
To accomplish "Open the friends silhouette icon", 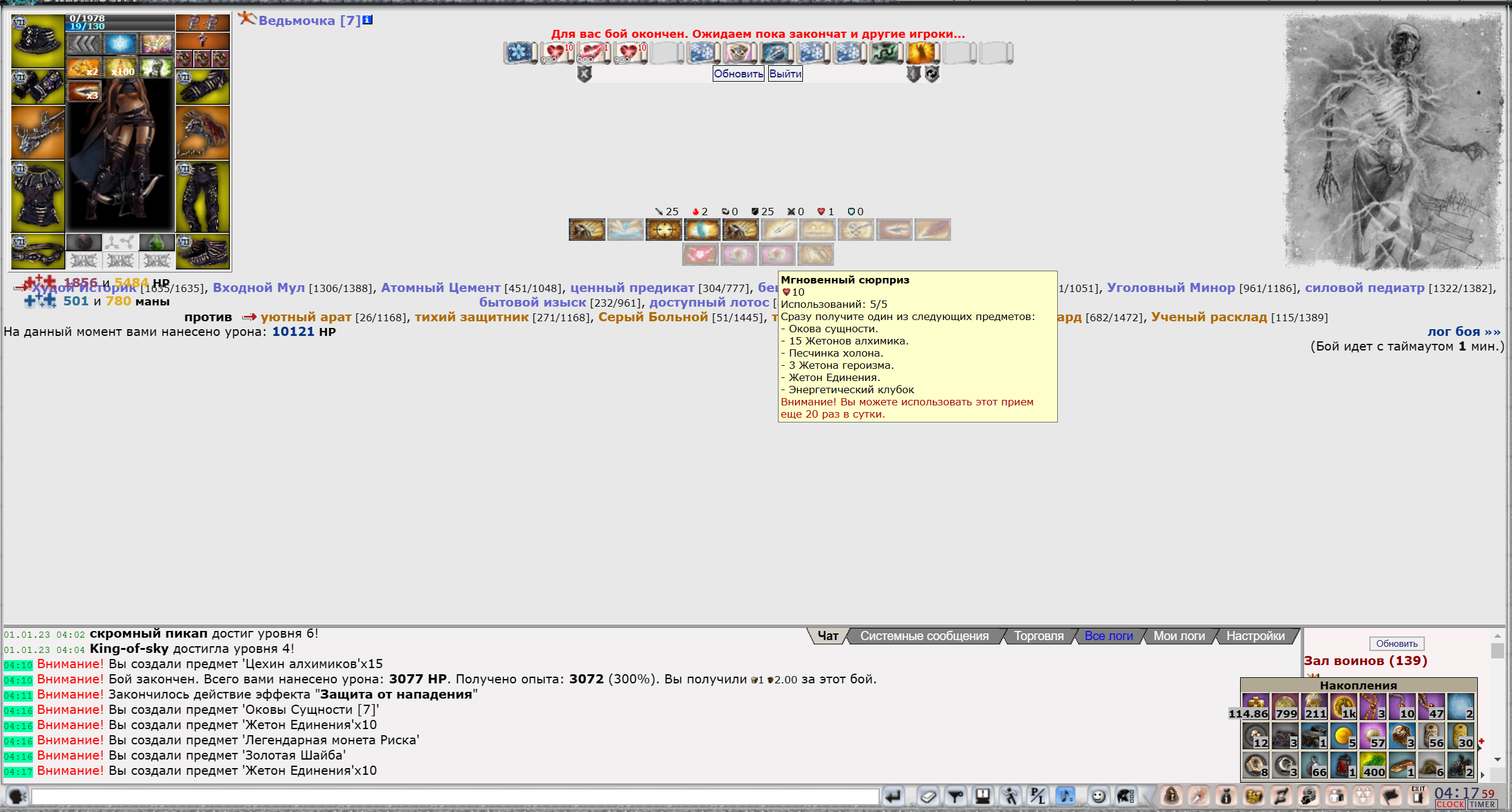I will coord(1336,796).
